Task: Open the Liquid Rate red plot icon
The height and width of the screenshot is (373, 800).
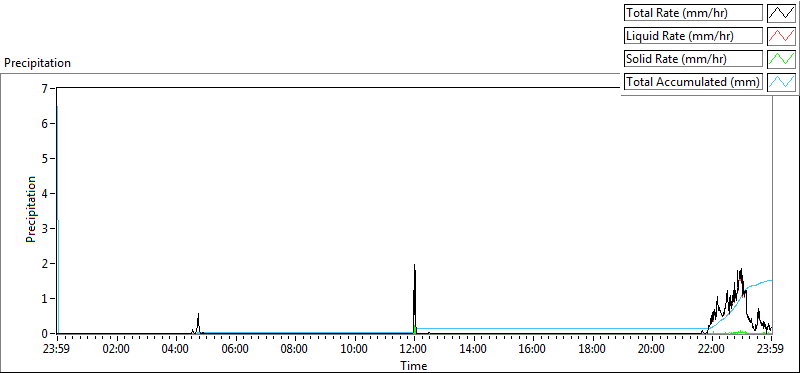Action: tap(781, 36)
